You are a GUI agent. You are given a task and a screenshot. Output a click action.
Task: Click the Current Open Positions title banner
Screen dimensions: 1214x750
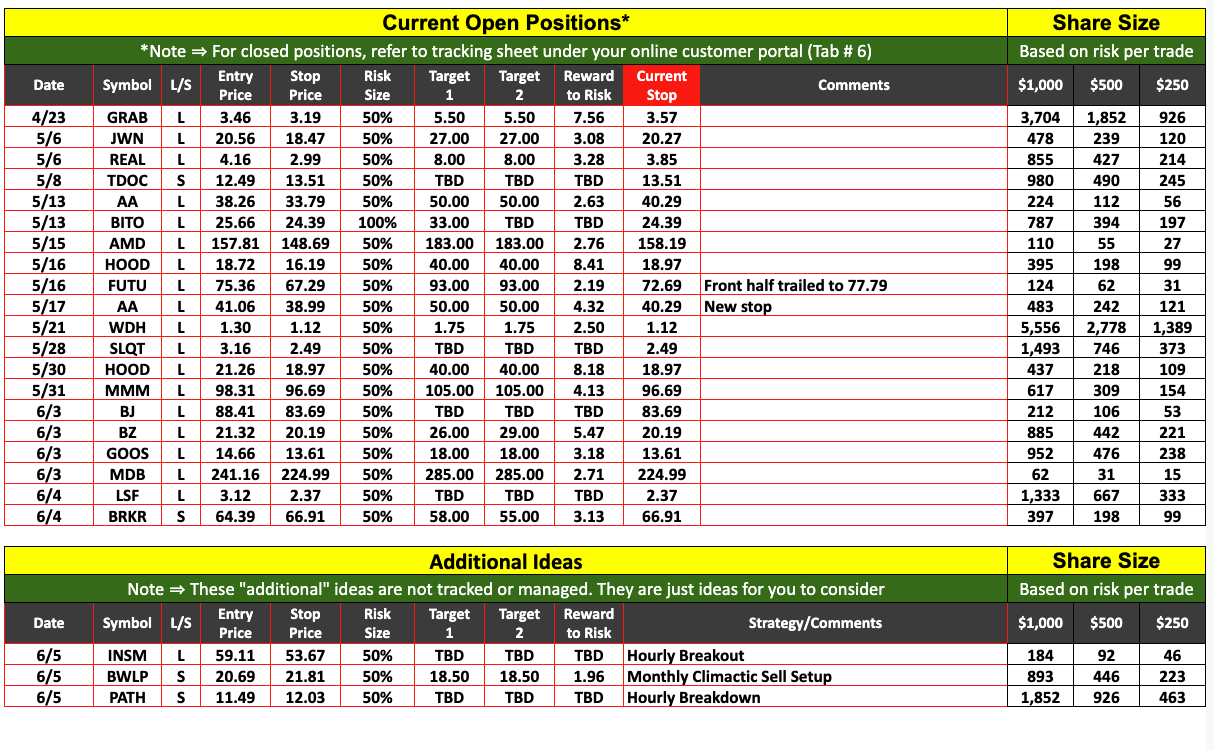click(x=506, y=23)
